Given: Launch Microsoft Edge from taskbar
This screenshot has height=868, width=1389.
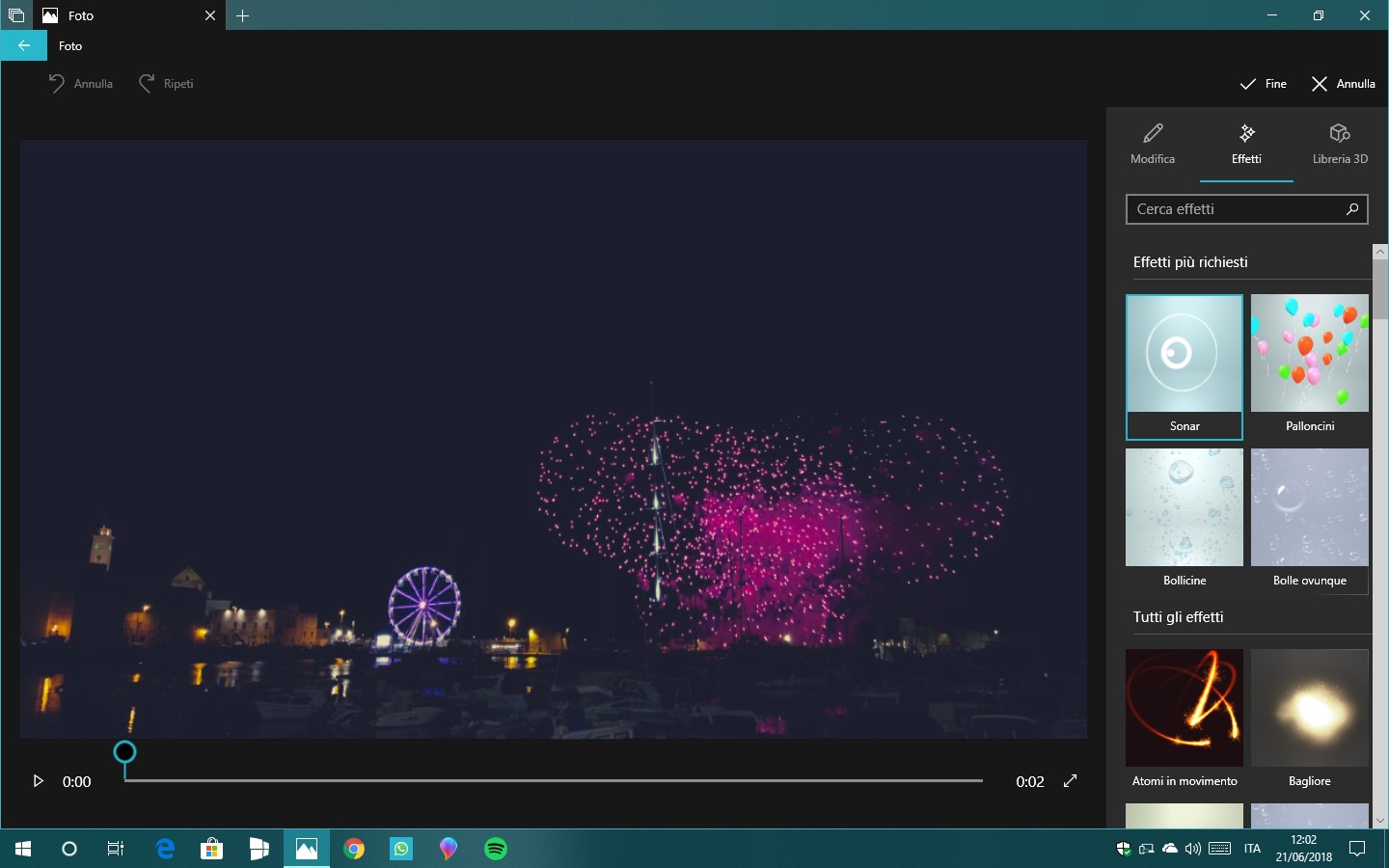Looking at the screenshot, I should tap(165, 849).
